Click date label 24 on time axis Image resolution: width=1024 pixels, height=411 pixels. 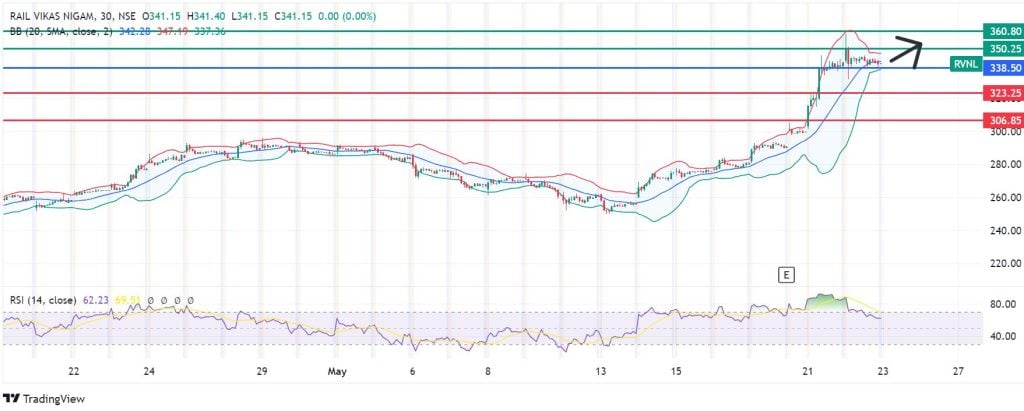click(149, 372)
